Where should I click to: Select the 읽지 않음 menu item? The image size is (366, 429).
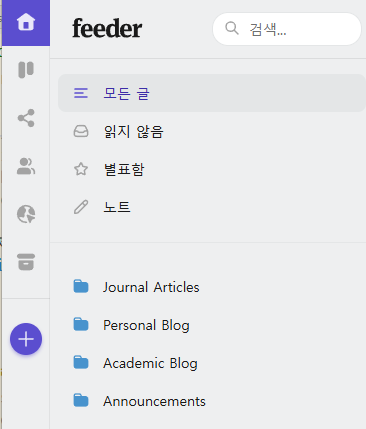click(212, 131)
